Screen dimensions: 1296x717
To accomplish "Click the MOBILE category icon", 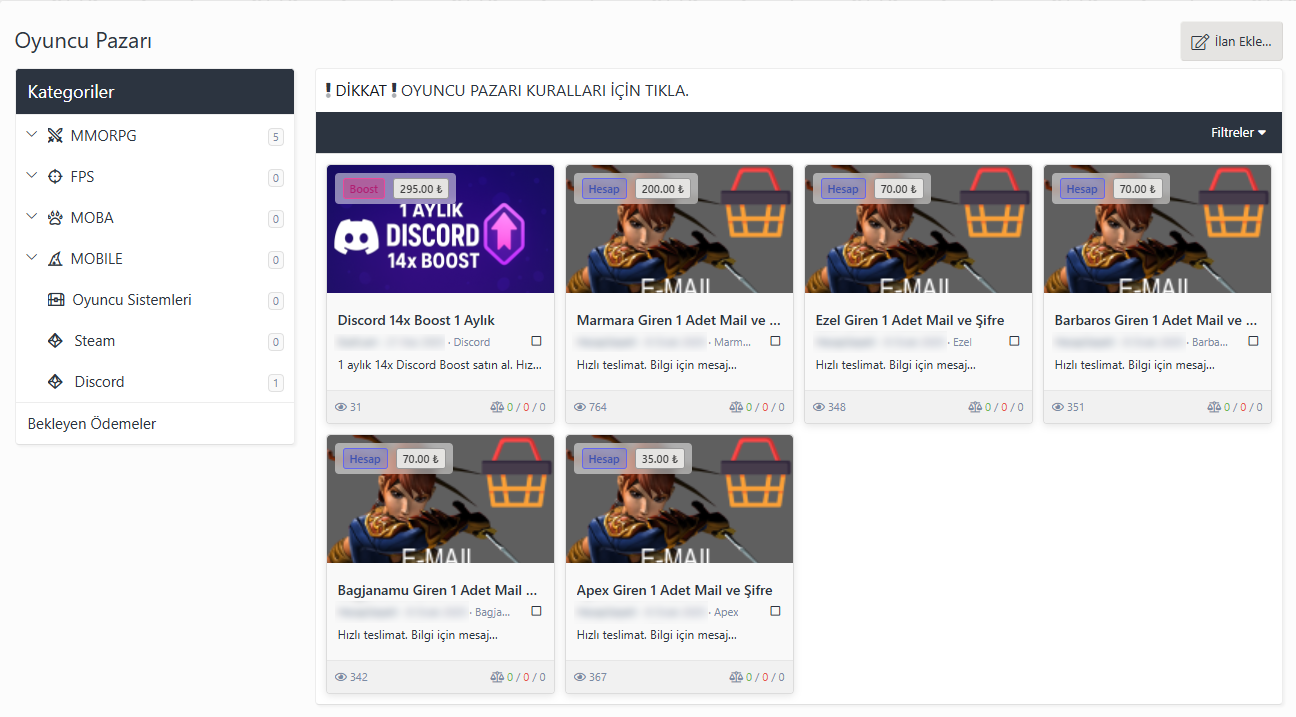I will coord(55,259).
